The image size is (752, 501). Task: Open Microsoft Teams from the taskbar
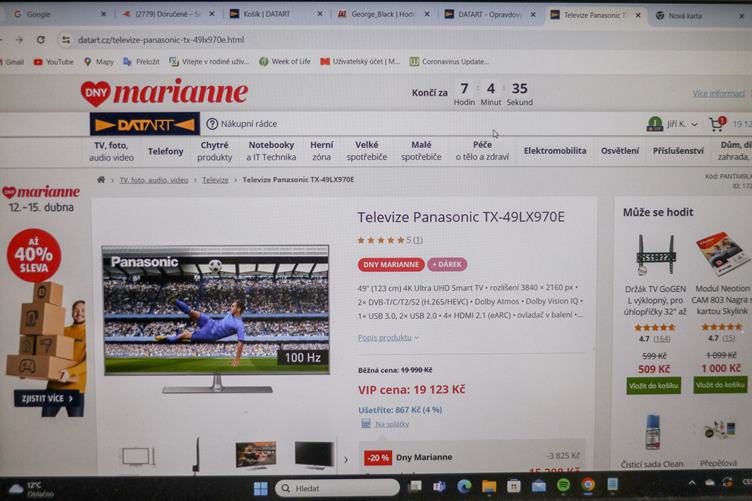coord(439,487)
